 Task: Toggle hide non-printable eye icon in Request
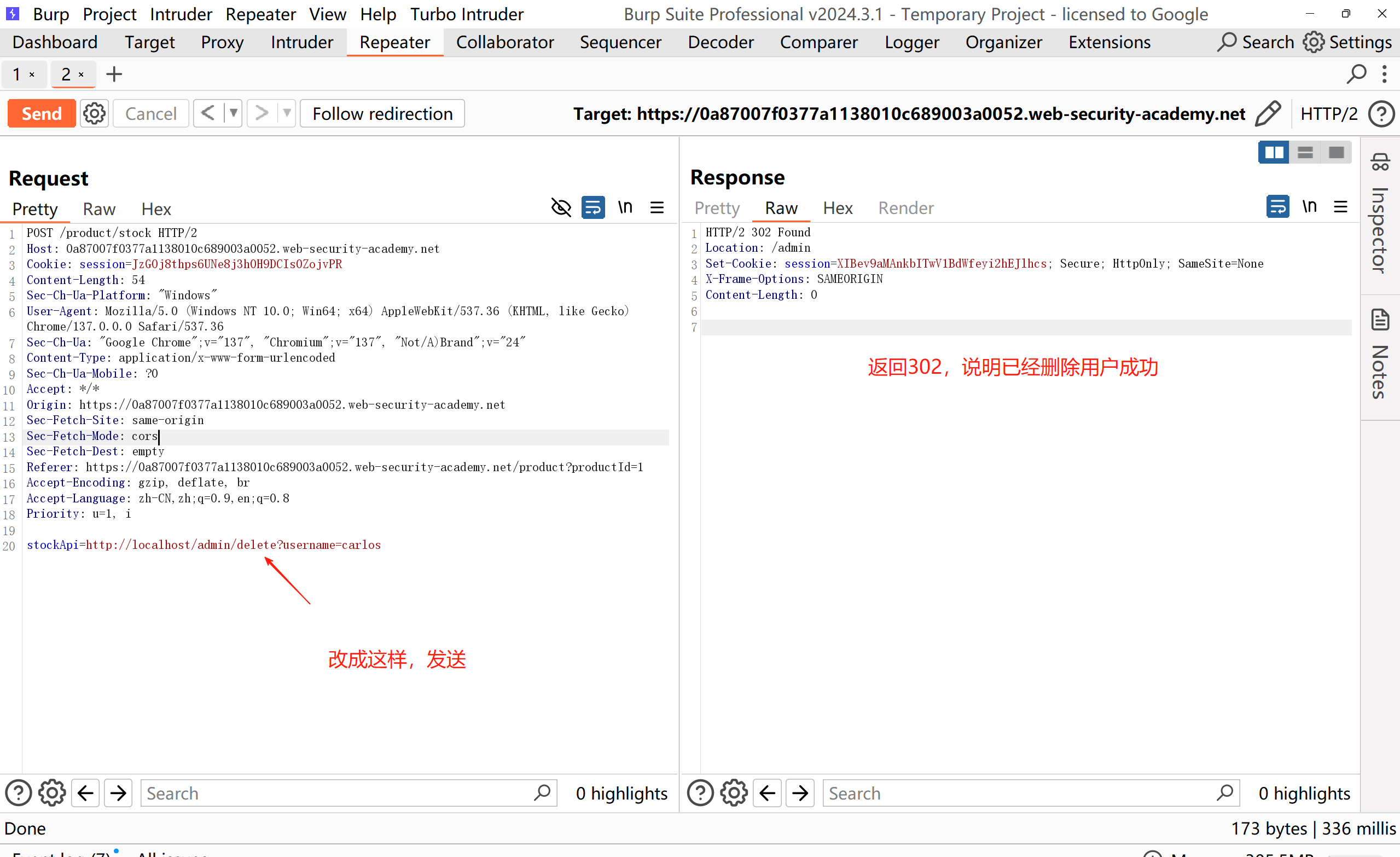coord(561,207)
